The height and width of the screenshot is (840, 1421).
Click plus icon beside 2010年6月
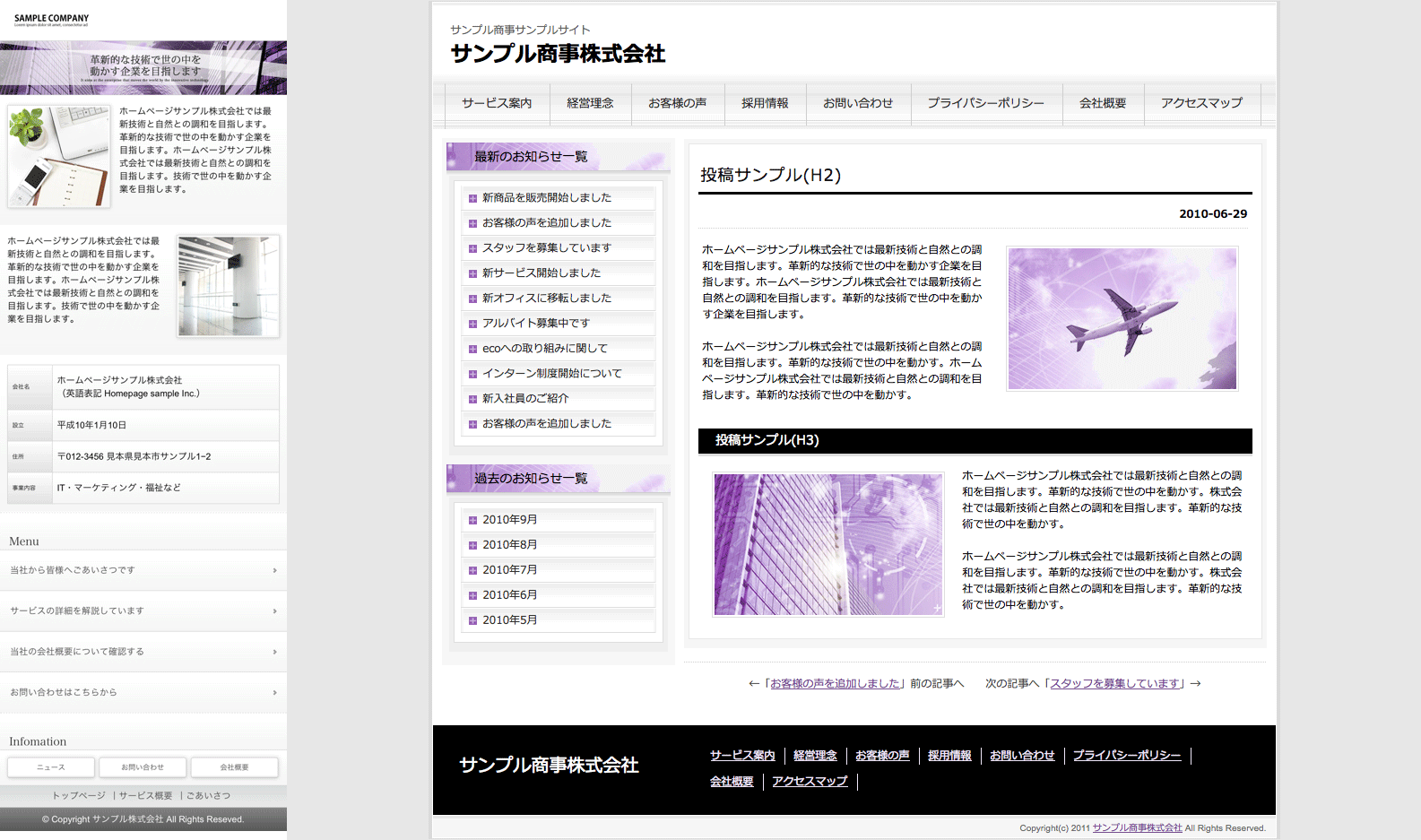click(x=472, y=595)
